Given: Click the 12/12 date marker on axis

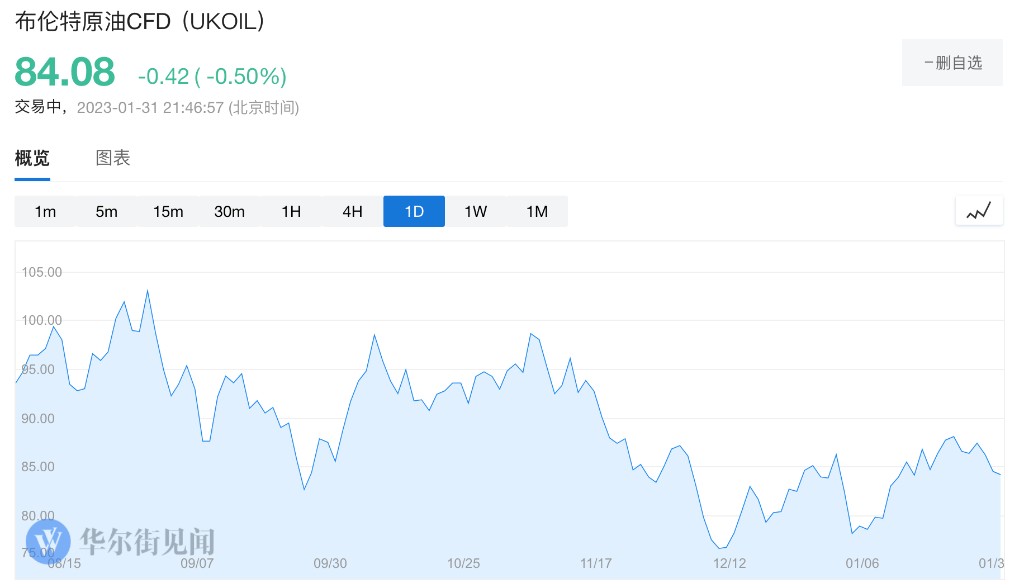Looking at the screenshot, I should tap(730, 563).
